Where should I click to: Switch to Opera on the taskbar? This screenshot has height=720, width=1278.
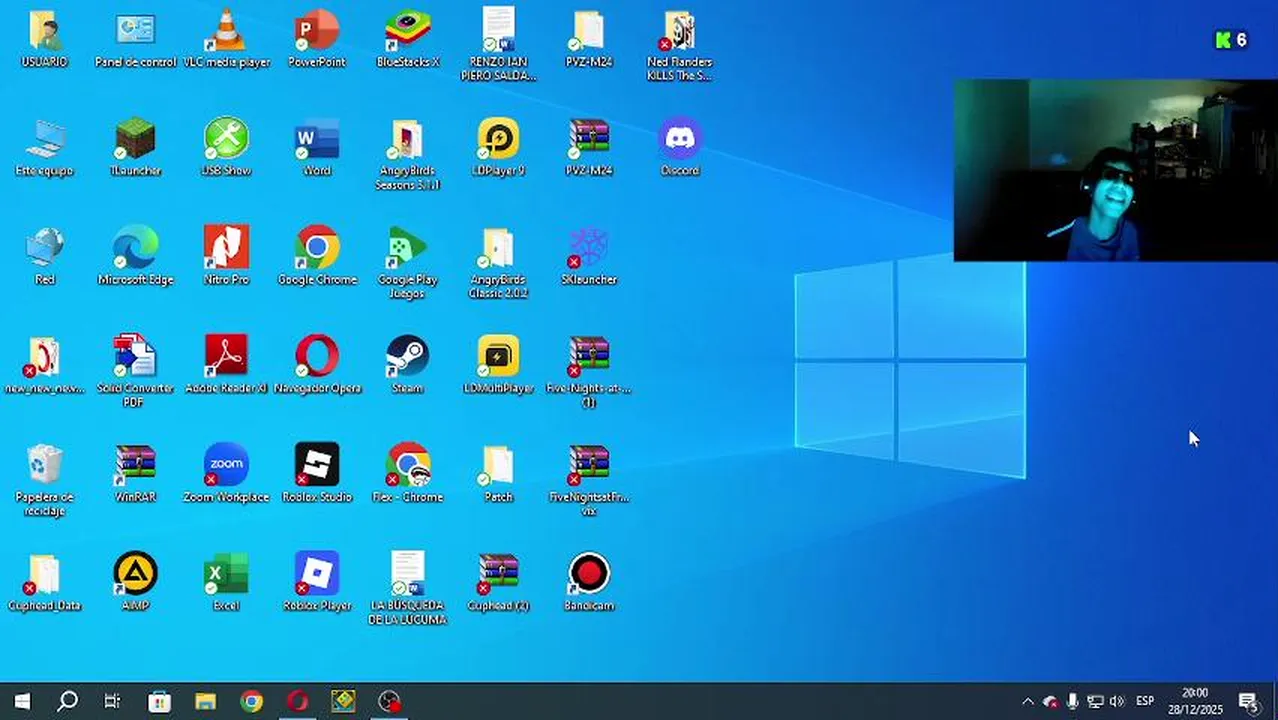click(298, 701)
